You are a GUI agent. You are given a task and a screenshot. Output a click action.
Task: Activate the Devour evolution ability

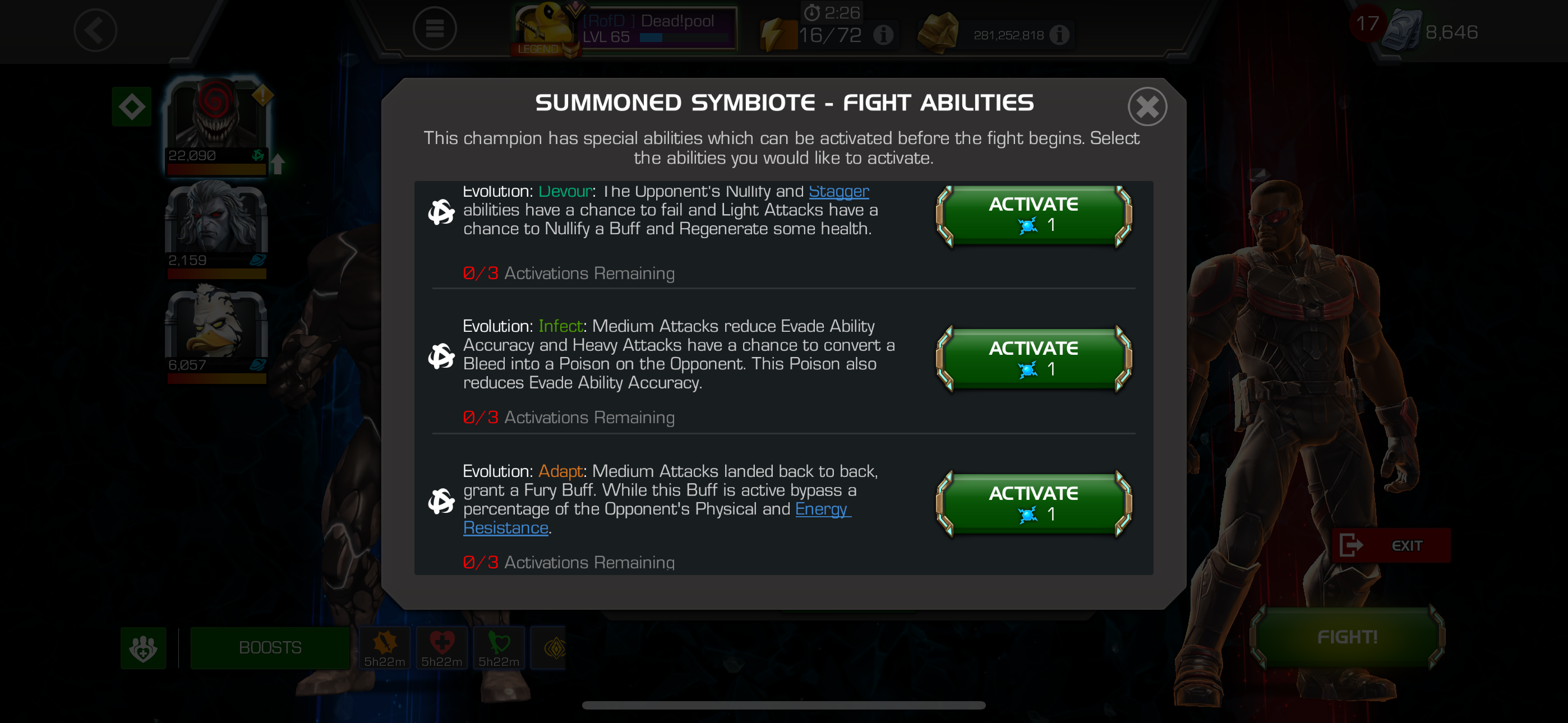click(1034, 215)
